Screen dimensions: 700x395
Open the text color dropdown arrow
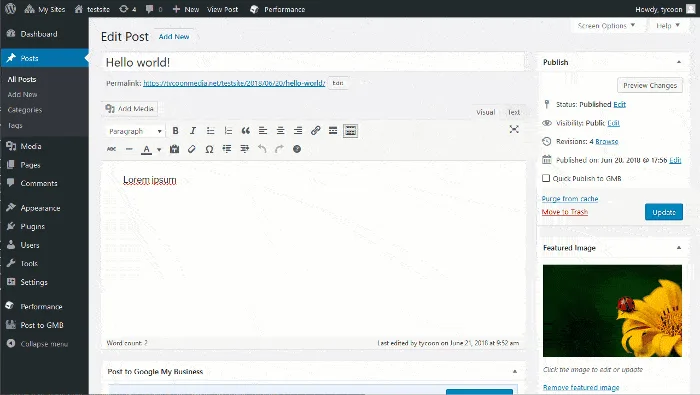159,150
